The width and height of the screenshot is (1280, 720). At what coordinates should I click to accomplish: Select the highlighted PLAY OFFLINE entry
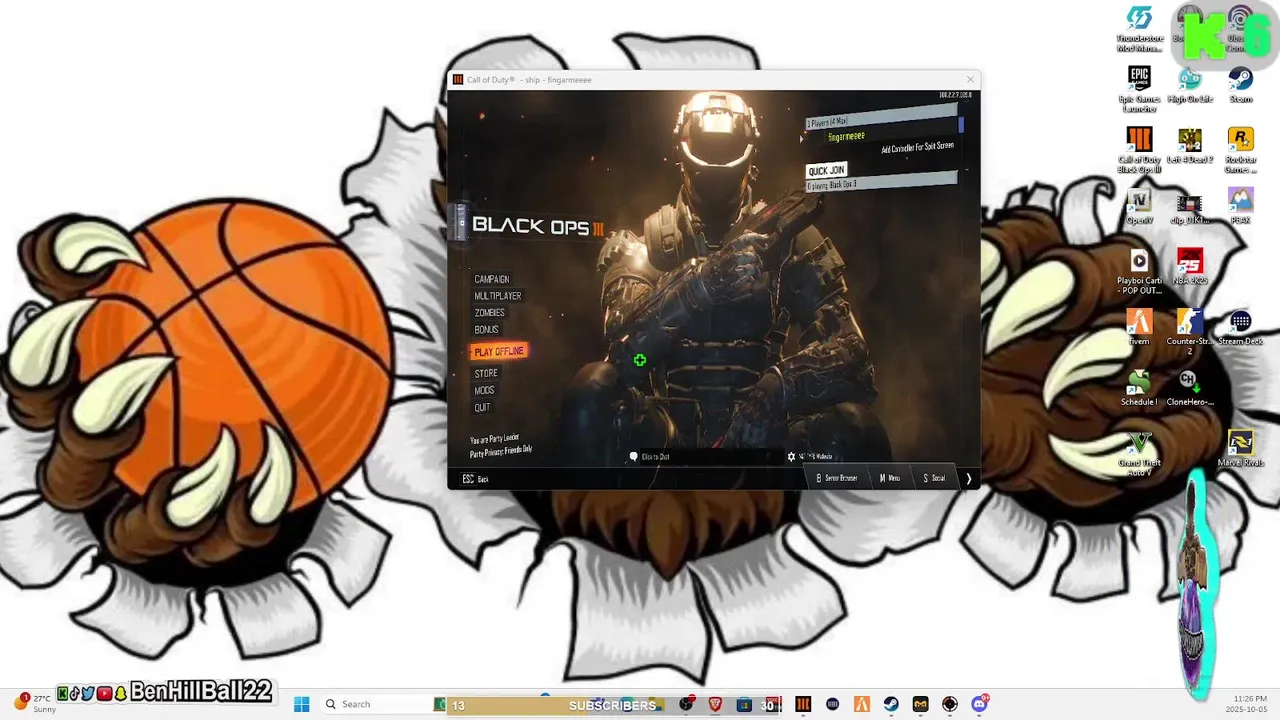click(498, 351)
